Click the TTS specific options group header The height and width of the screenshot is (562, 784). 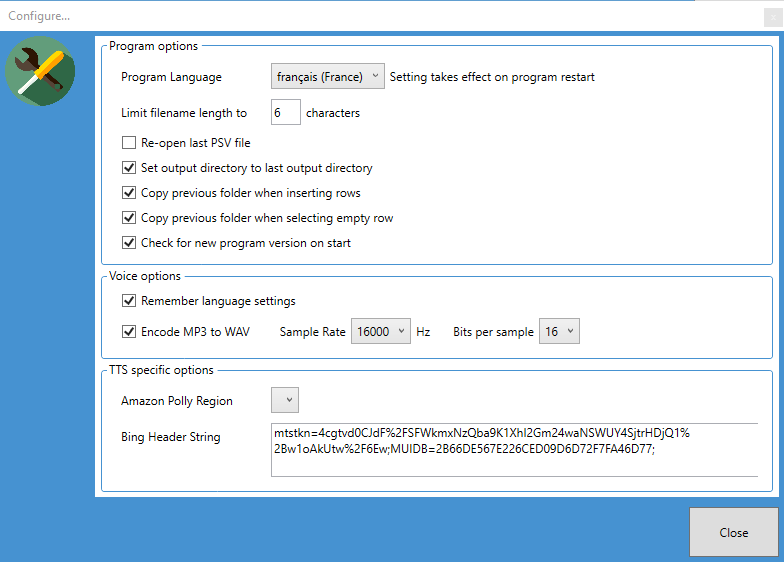coord(161,370)
